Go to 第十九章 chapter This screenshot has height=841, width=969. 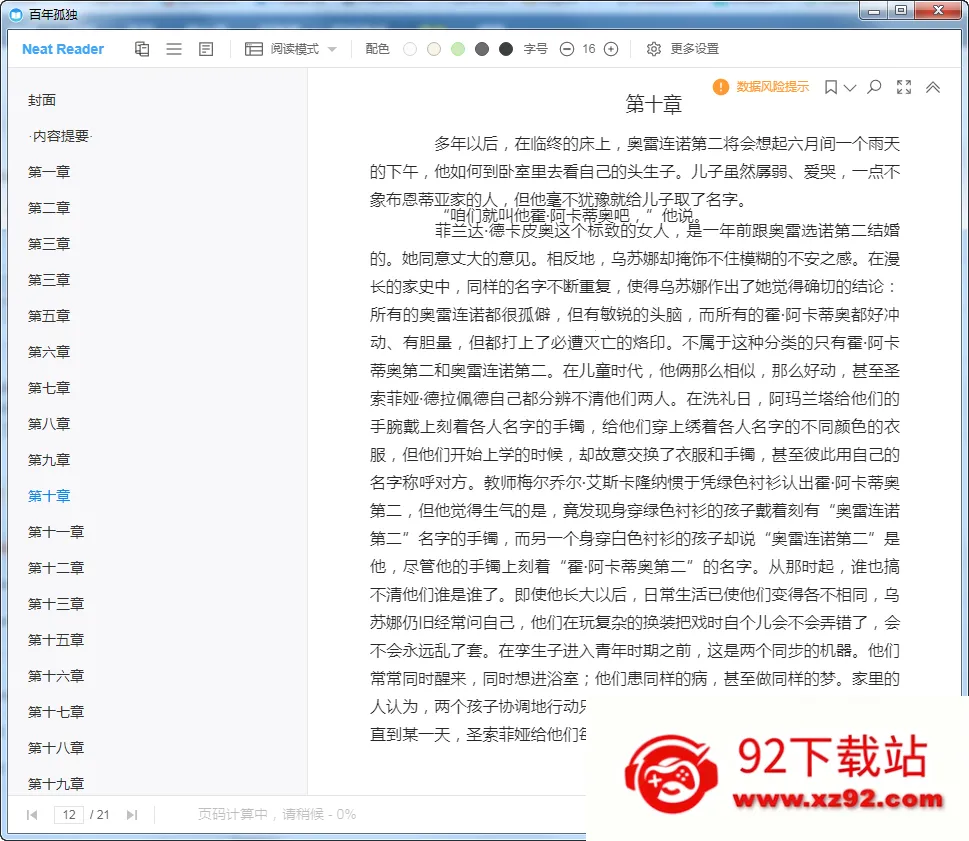click(x=56, y=784)
